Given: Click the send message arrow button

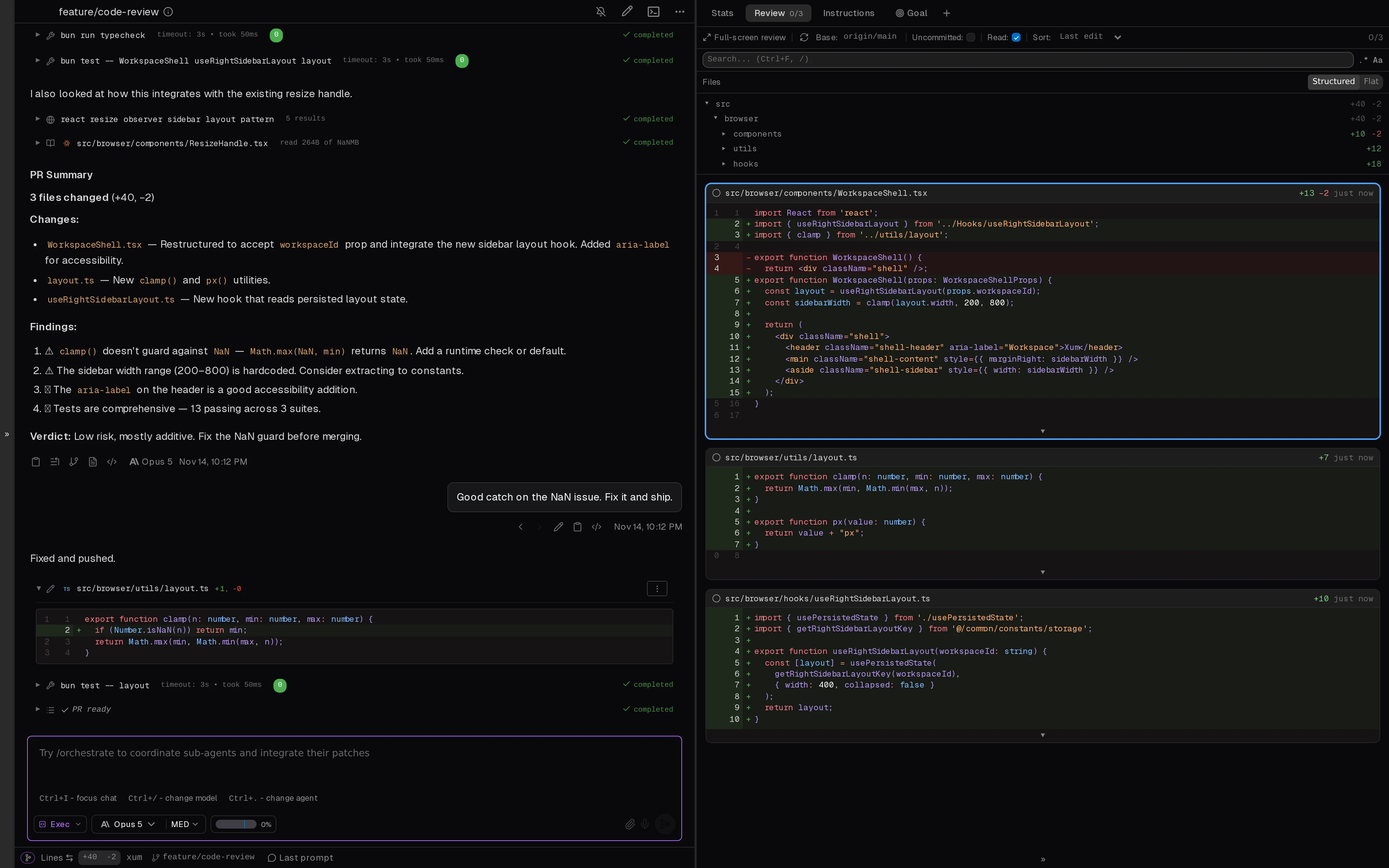Looking at the screenshot, I should [665, 825].
